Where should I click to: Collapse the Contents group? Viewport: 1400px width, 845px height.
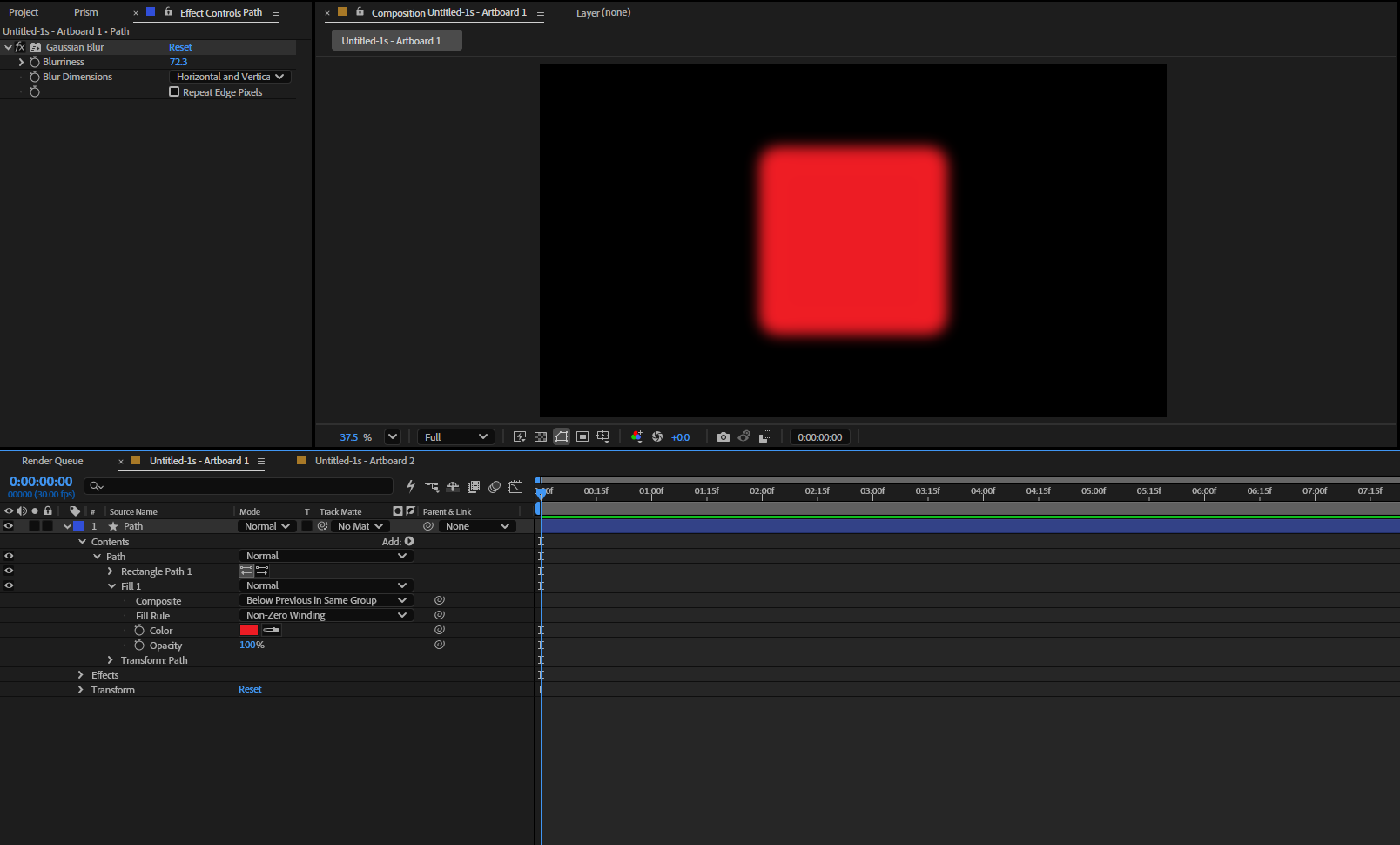coord(83,542)
